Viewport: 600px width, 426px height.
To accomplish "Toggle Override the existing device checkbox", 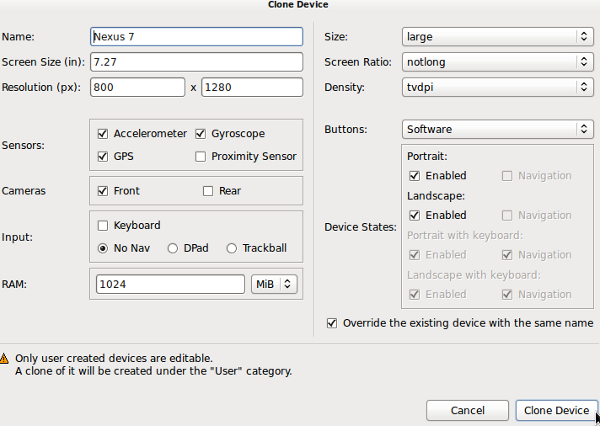I will tap(333, 323).
